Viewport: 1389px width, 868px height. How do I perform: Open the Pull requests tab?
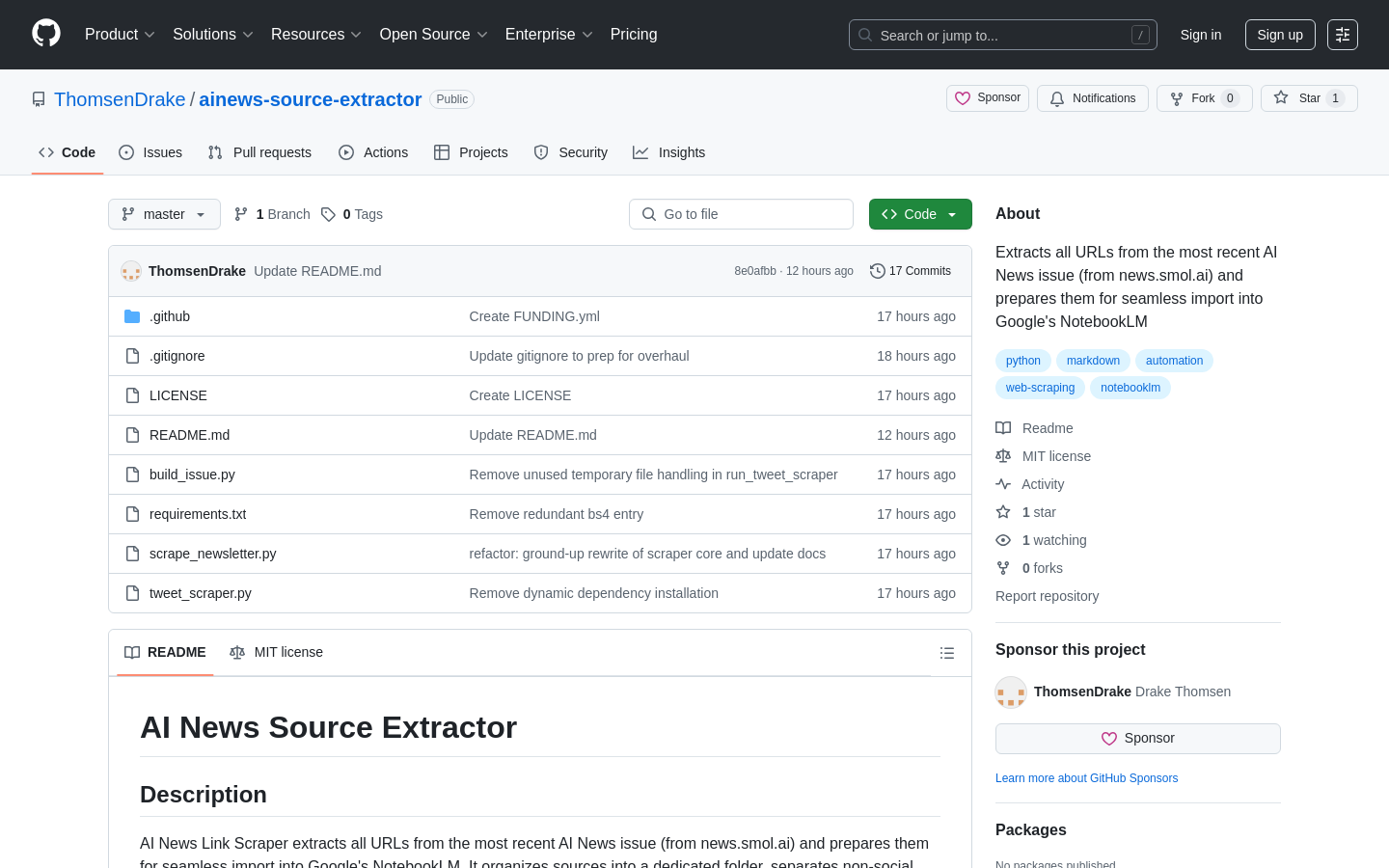tap(259, 152)
